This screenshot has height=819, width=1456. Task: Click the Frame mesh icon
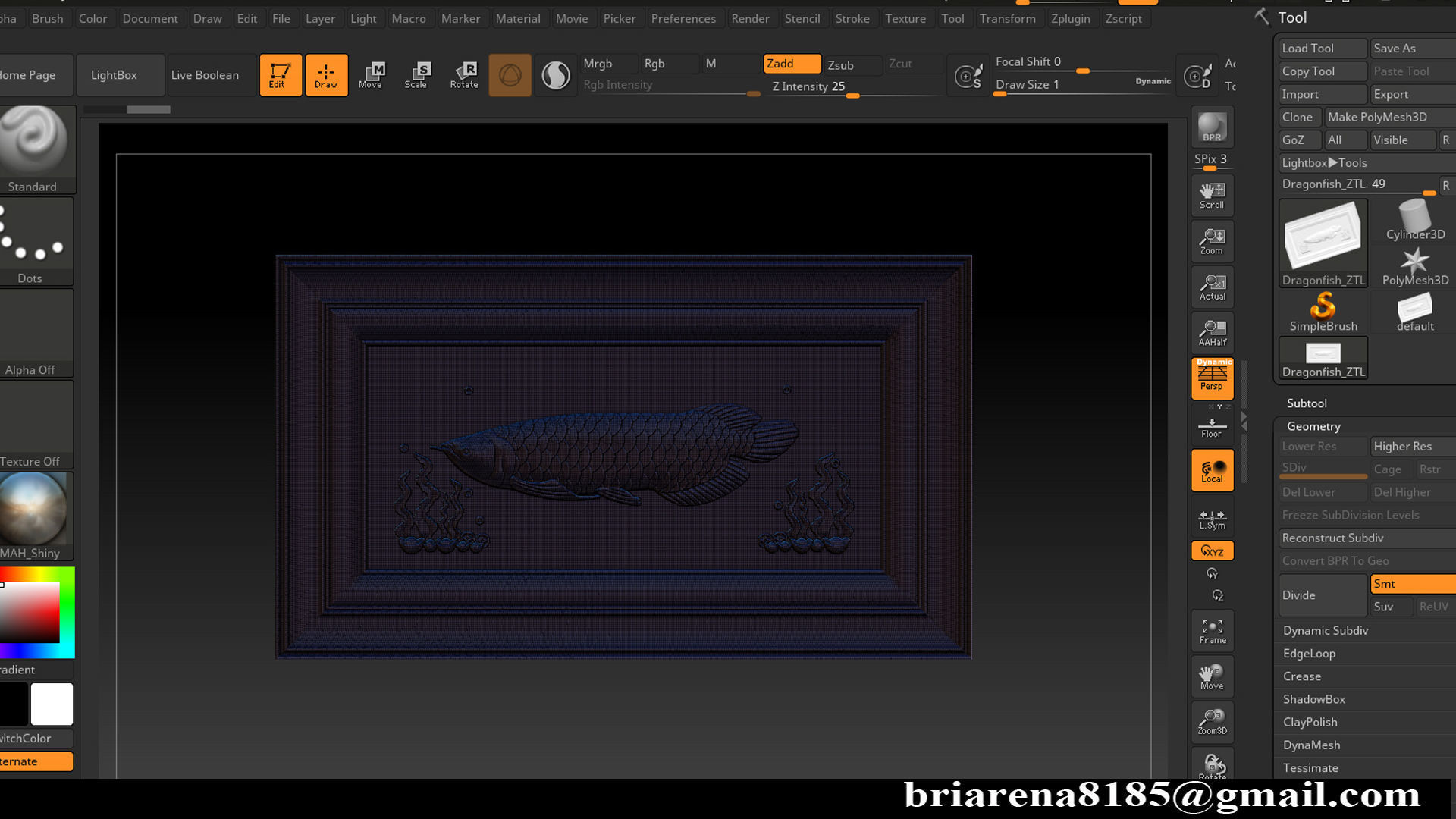(x=1212, y=631)
